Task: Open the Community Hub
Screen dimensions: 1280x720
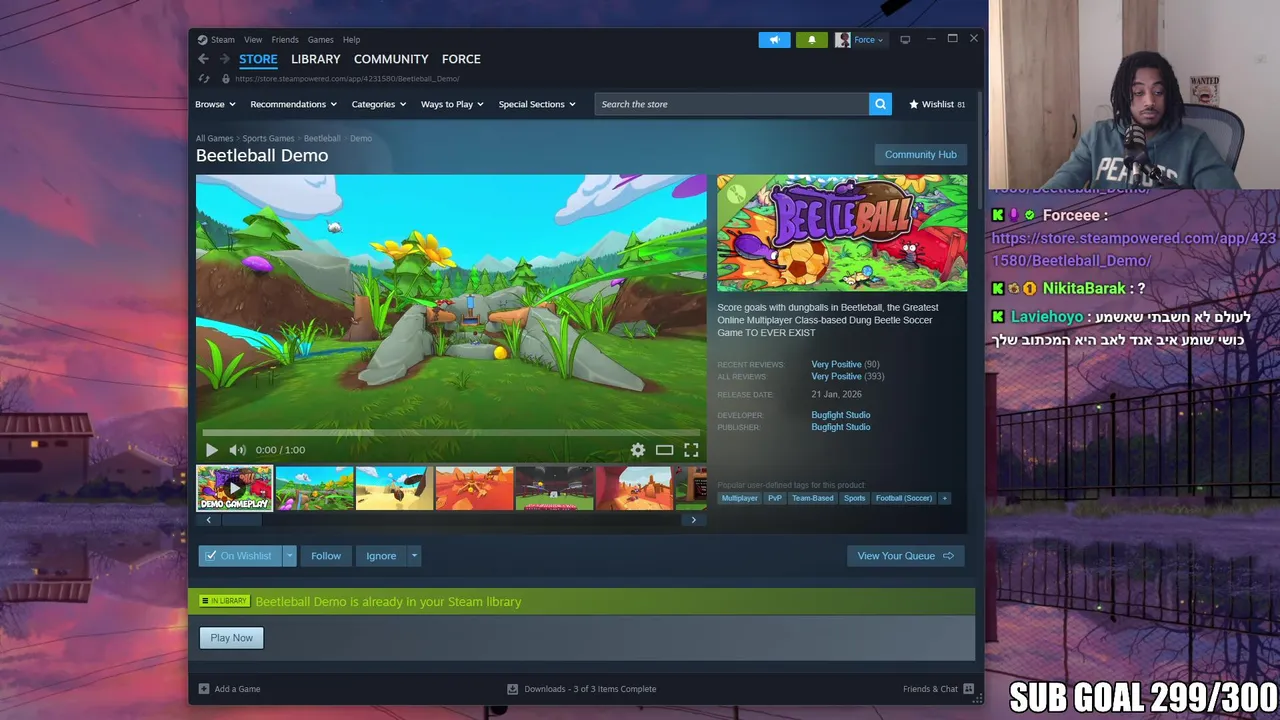Action: [x=920, y=155]
